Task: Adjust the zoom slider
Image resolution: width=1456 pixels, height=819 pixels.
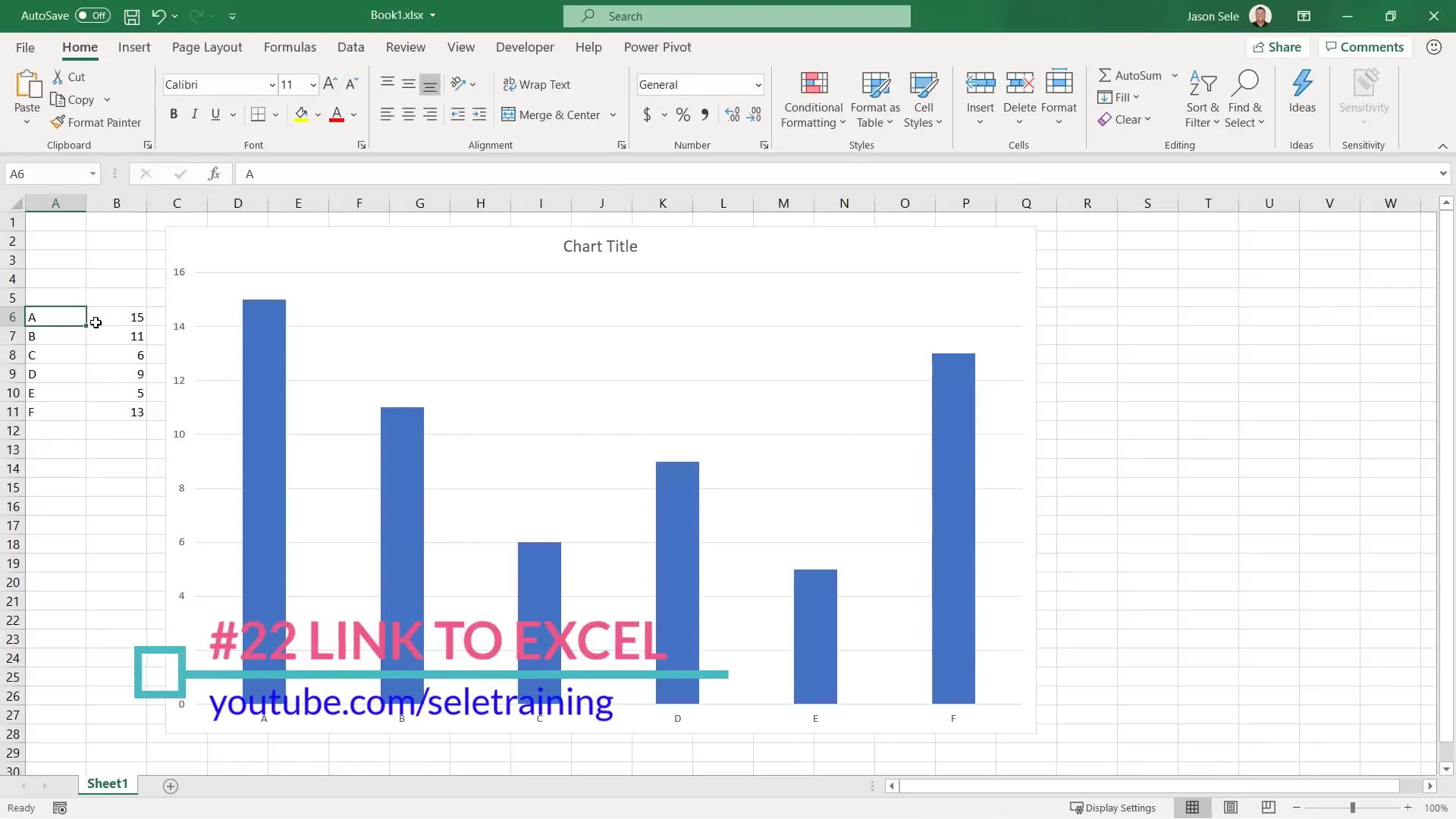Action: click(x=1352, y=808)
